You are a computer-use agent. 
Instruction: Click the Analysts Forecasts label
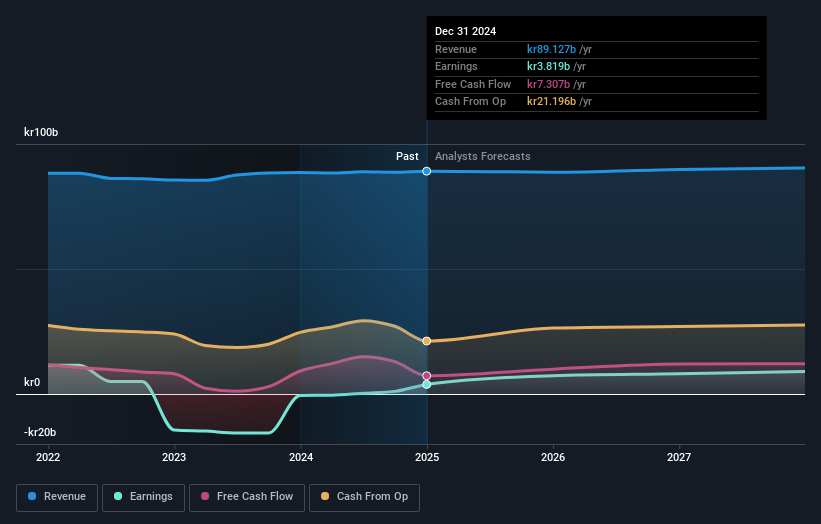pyautogui.click(x=483, y=156)
